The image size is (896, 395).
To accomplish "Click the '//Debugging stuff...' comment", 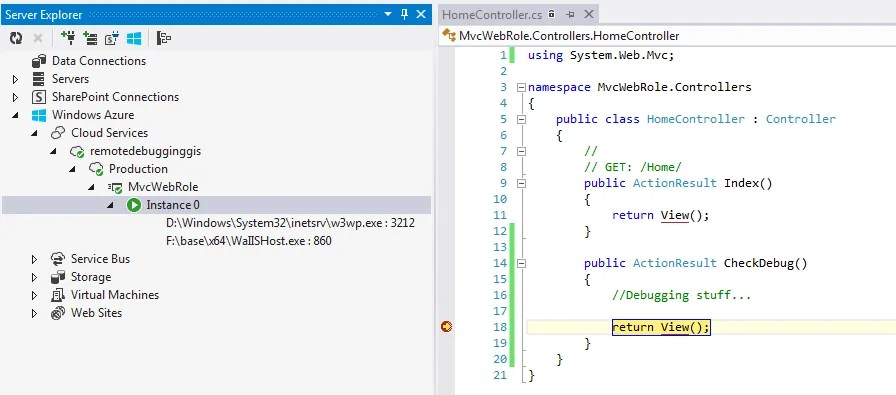I will coord(681,296).
